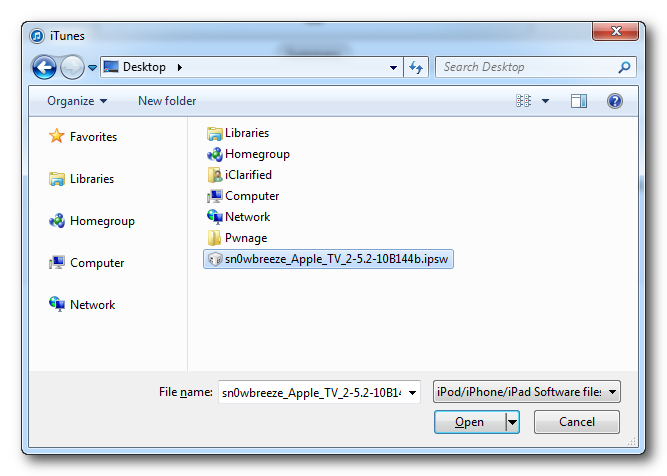Grab the dialog resize grip corner
Screen dimensions: 667x476
pos(631,441)
